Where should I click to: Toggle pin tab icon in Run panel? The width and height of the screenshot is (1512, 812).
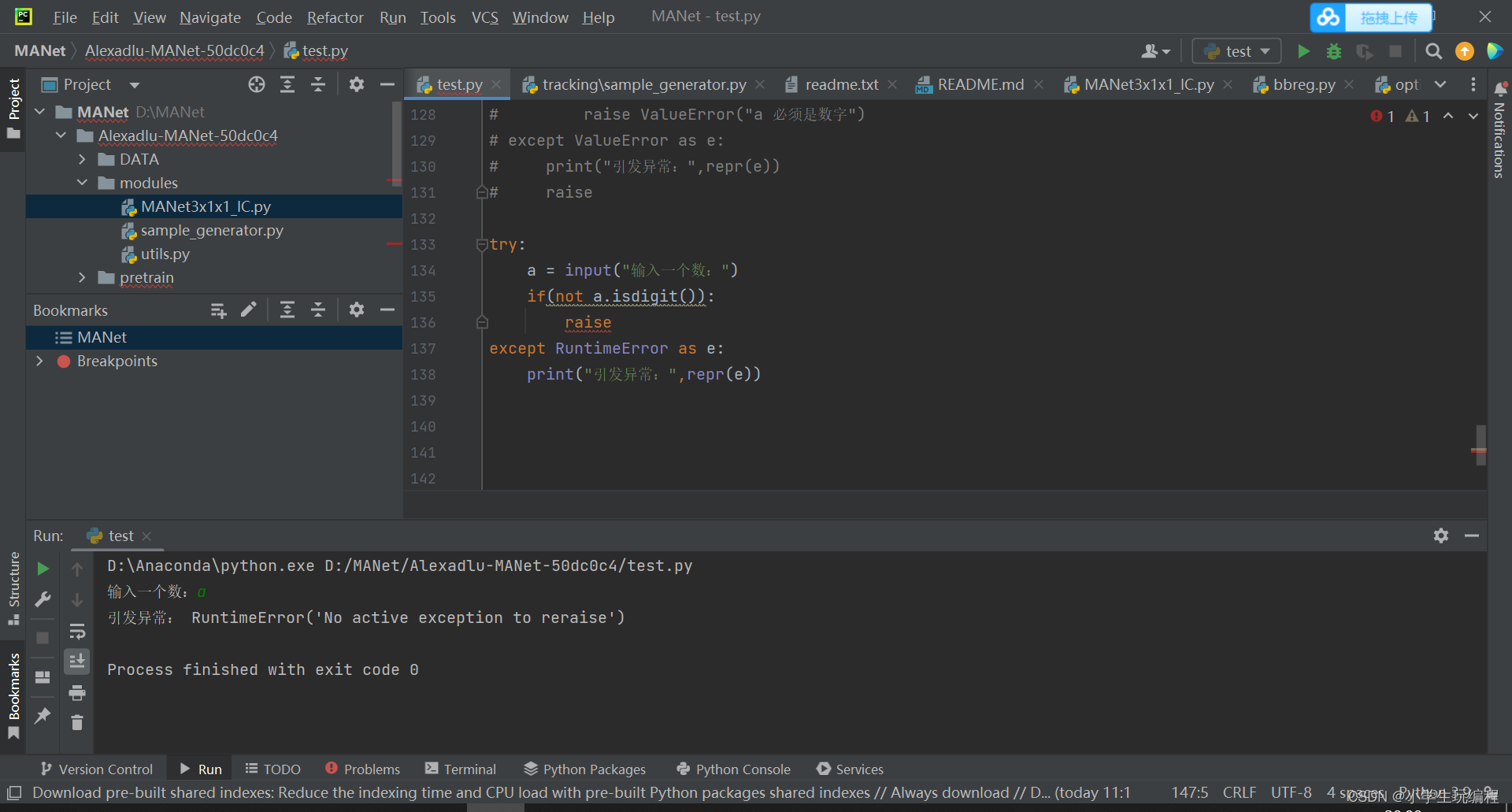(43, 716)
